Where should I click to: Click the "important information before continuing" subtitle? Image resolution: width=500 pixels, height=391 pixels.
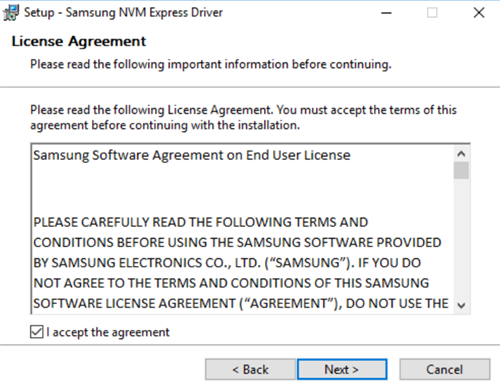[279, 64]
